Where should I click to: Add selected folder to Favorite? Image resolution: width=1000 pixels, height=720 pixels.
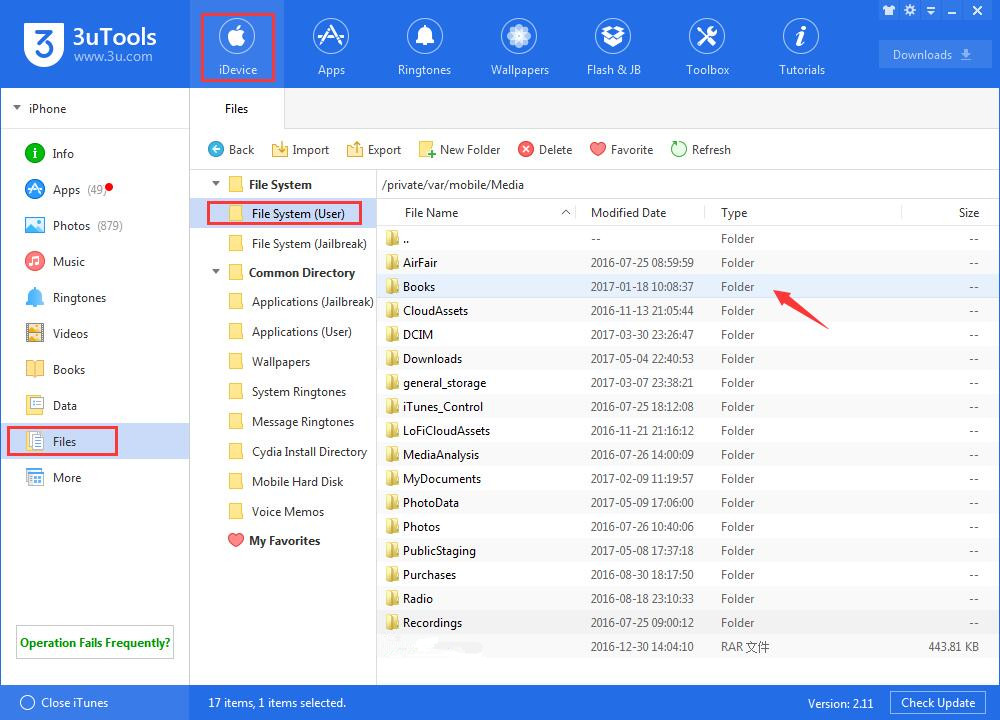(622, 150)
